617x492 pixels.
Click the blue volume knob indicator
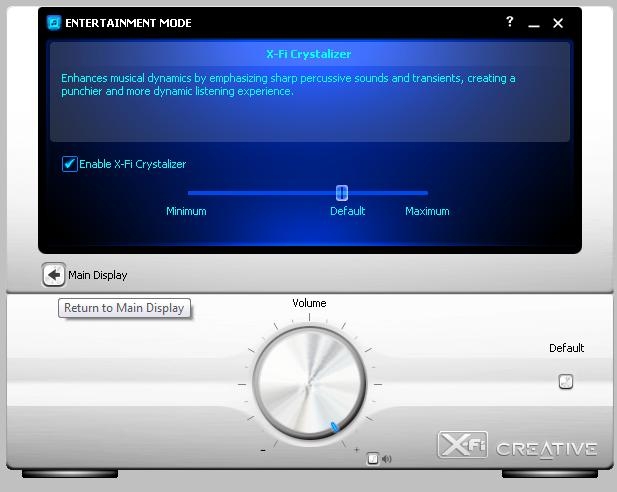click(335, 427)
